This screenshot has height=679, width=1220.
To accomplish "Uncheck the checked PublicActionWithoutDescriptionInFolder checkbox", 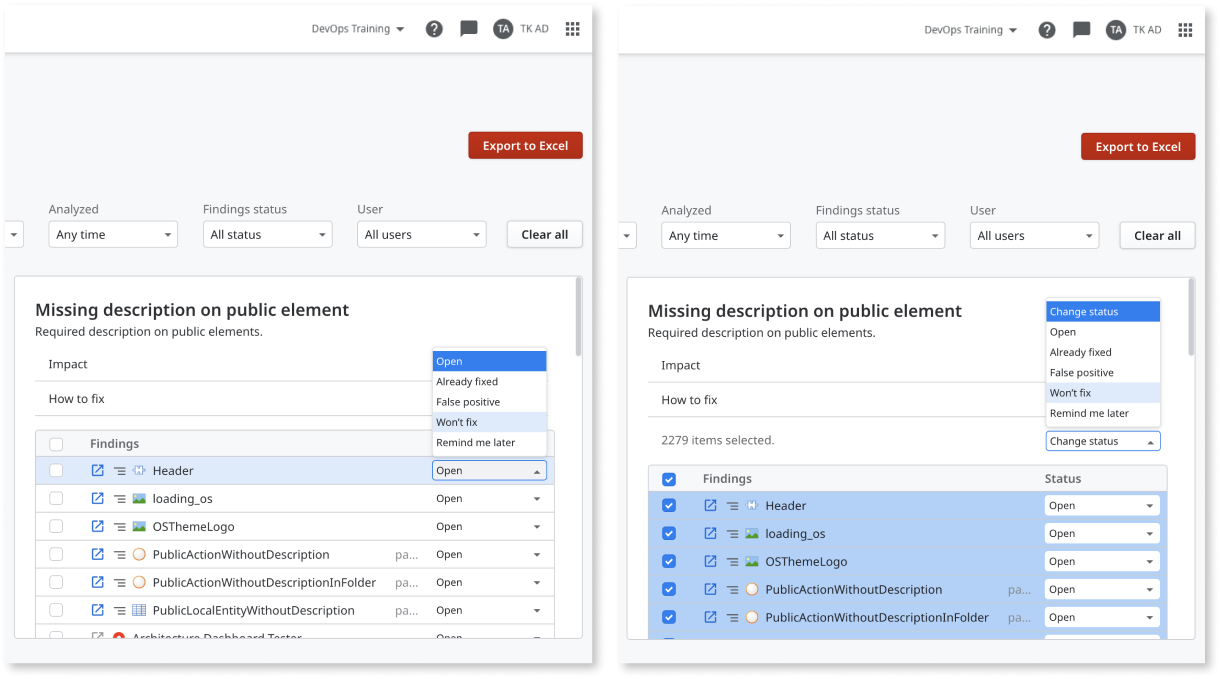I will click(x=669, y=617).
